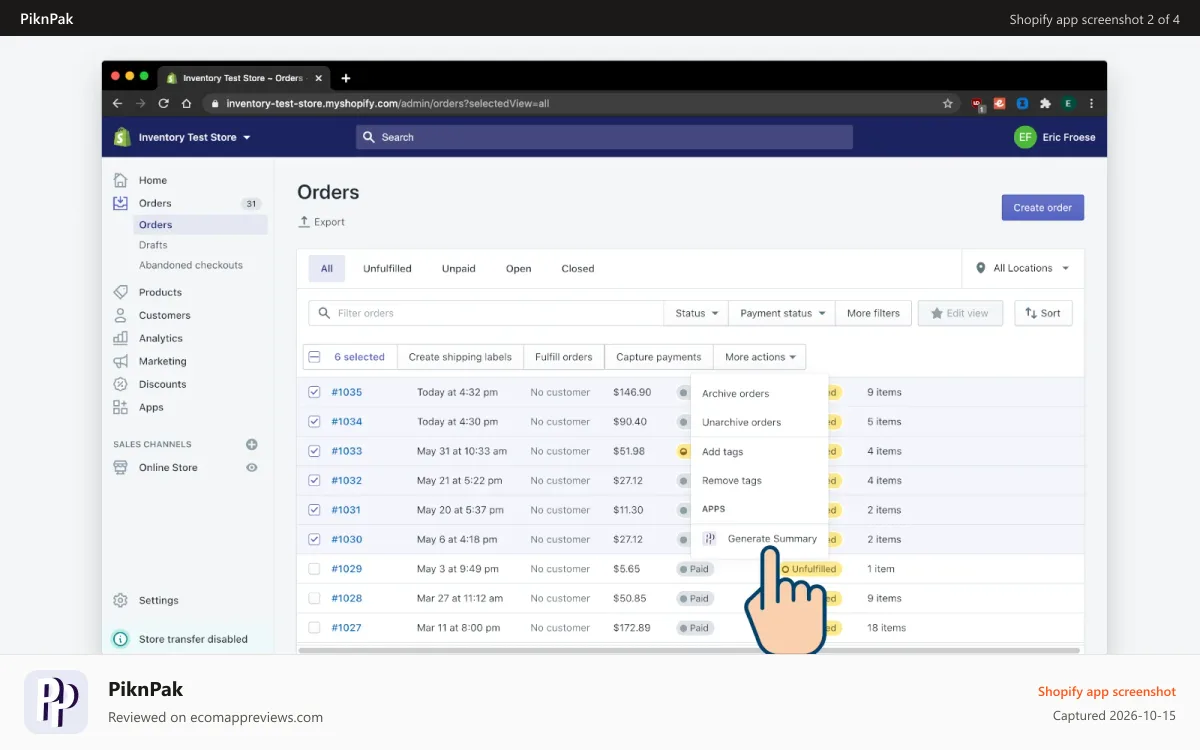Check order #1027
Viewport: 1200px width, 750px height.
tap(314, 628)
